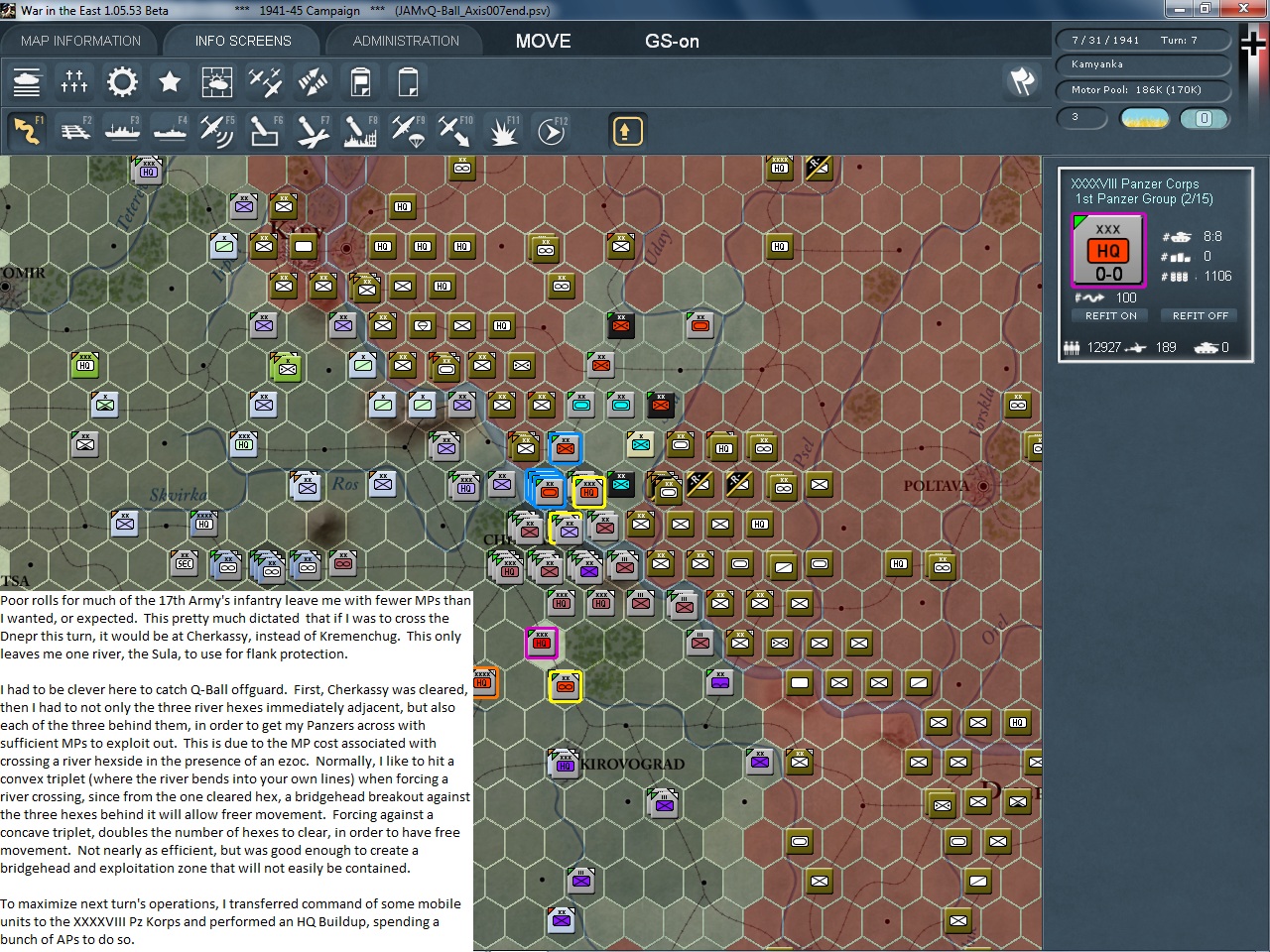Open the losses screen with crosses icon

click(74, 81)
